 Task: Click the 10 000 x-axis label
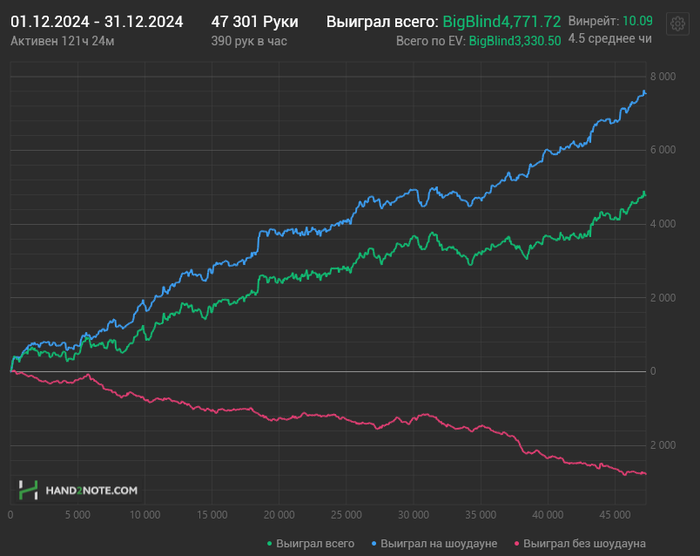pos(145,515)
